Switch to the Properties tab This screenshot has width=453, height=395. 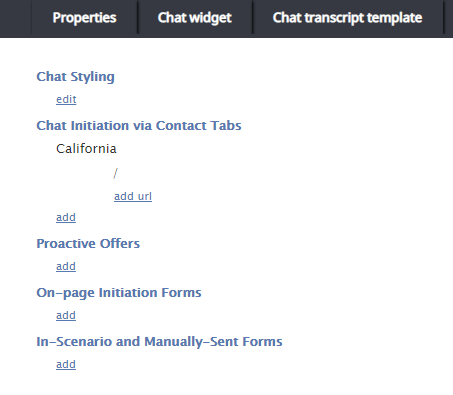click(x=84, y=18)
